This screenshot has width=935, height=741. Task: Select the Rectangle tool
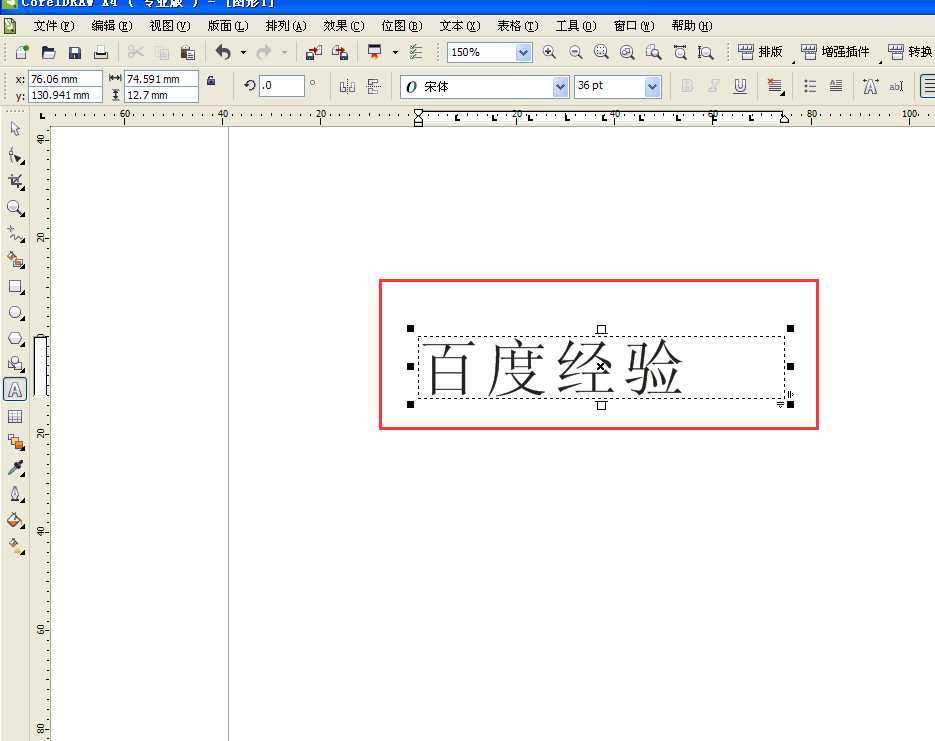coord(14,286)
